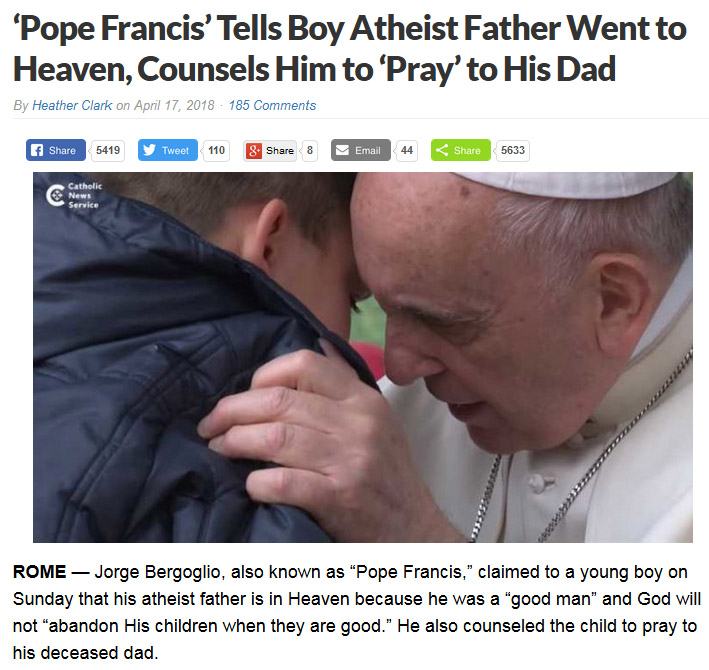The height and width of the screenshot is (670, 709).
Task: Open the Tweet count bubble 110
Action: (216, 150)
